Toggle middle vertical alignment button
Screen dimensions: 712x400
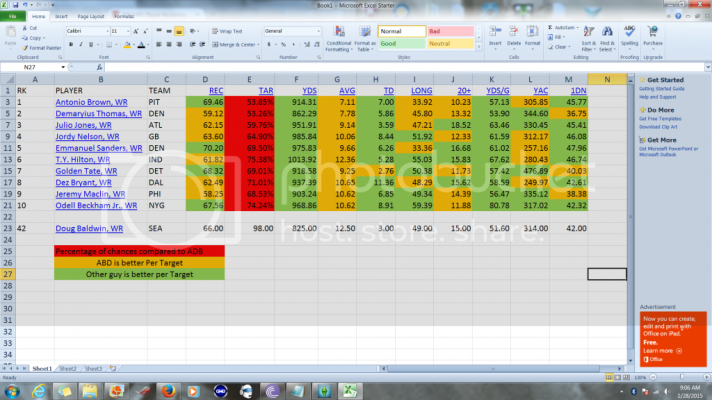coord(169,31)
